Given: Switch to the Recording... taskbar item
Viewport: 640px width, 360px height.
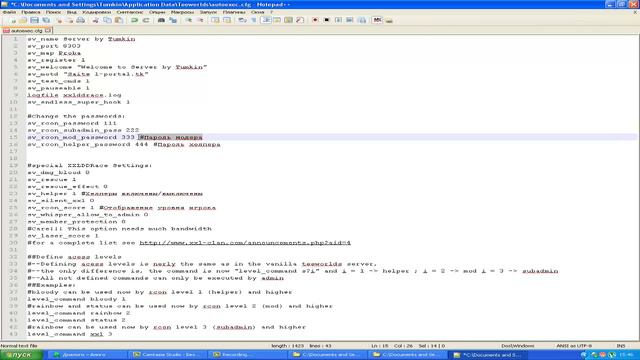Looking at the screenshot, I should click(x=247, y=355).
